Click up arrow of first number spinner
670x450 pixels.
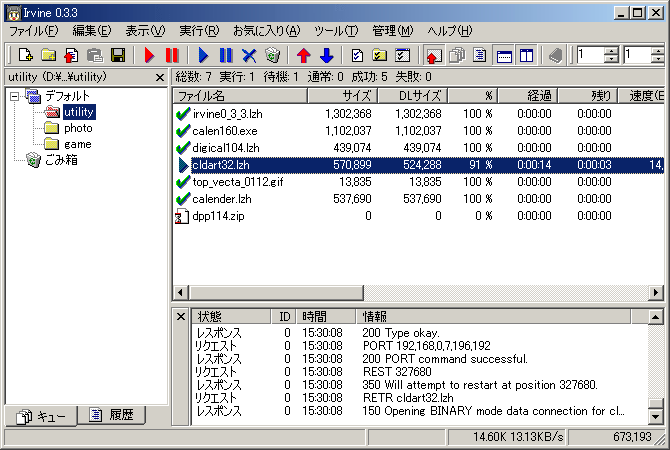coord(611,50)
